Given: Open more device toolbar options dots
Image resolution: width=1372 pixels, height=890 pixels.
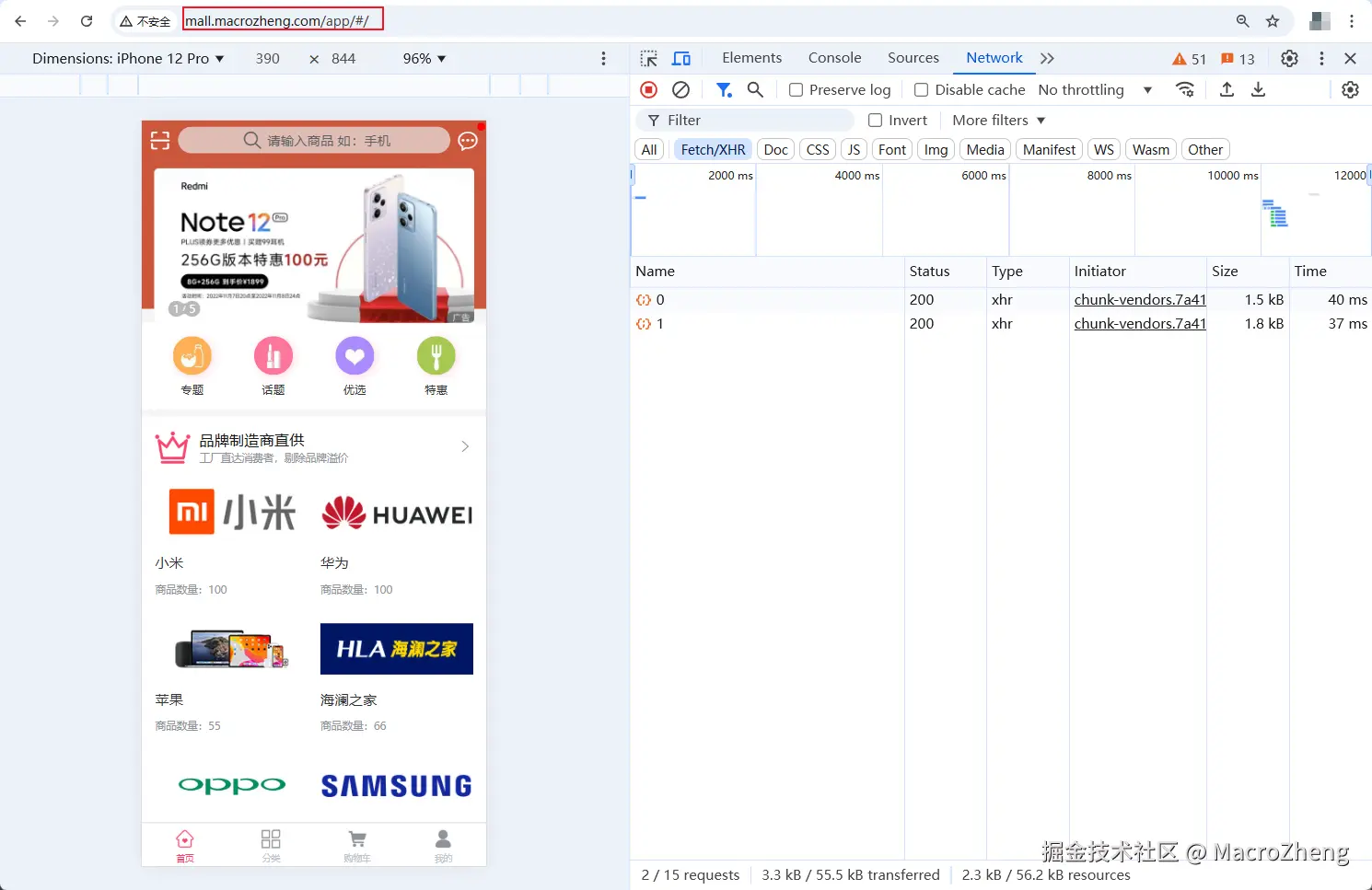Looking at the screenshot, I should (603, 58).
